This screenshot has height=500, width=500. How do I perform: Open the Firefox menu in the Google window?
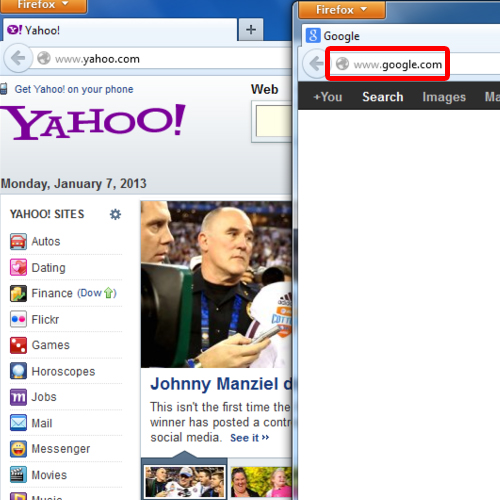click(342, 10)
